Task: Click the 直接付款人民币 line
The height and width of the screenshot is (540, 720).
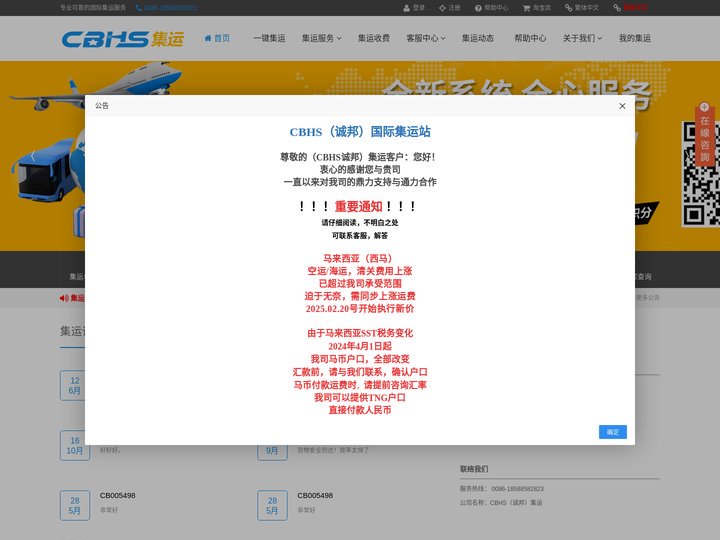Action: (360, 410)
